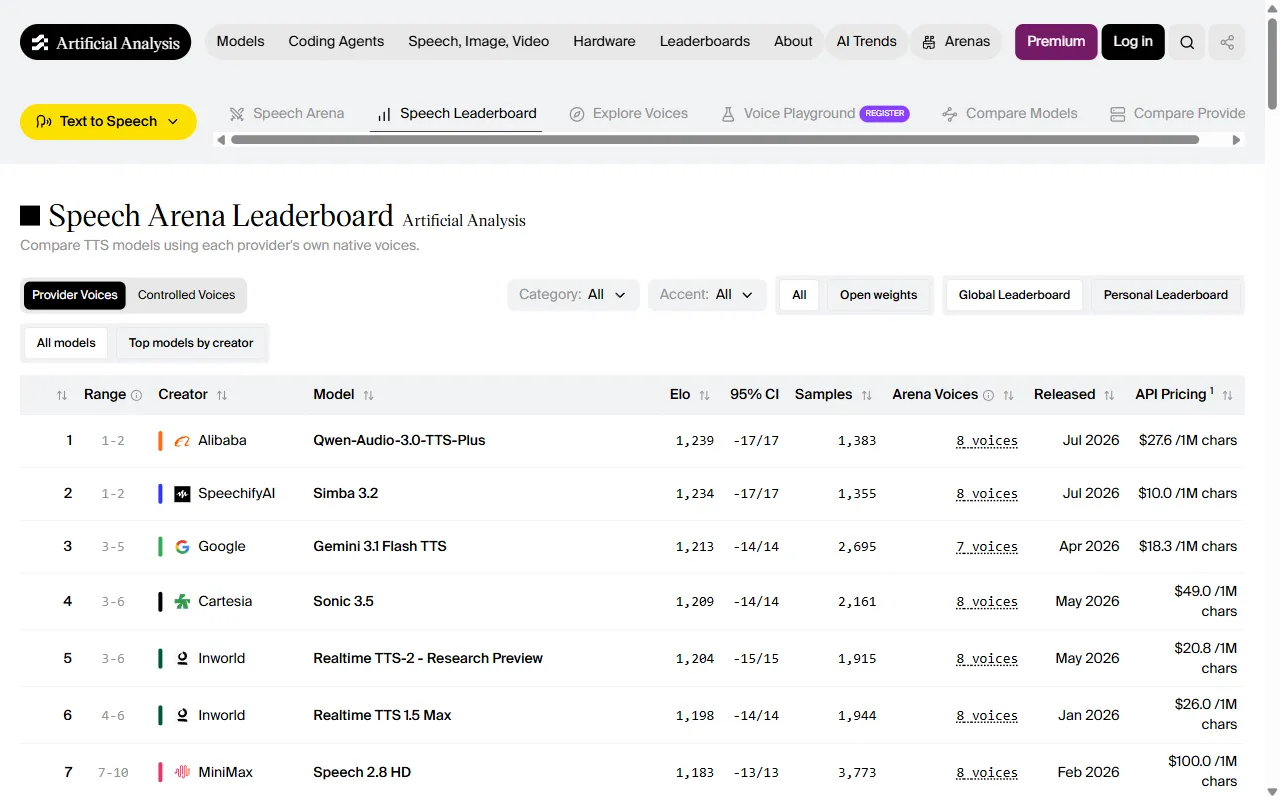Sort by Elo column arrows icon
Screen dimensions: 1280x800
coord(704,395)
